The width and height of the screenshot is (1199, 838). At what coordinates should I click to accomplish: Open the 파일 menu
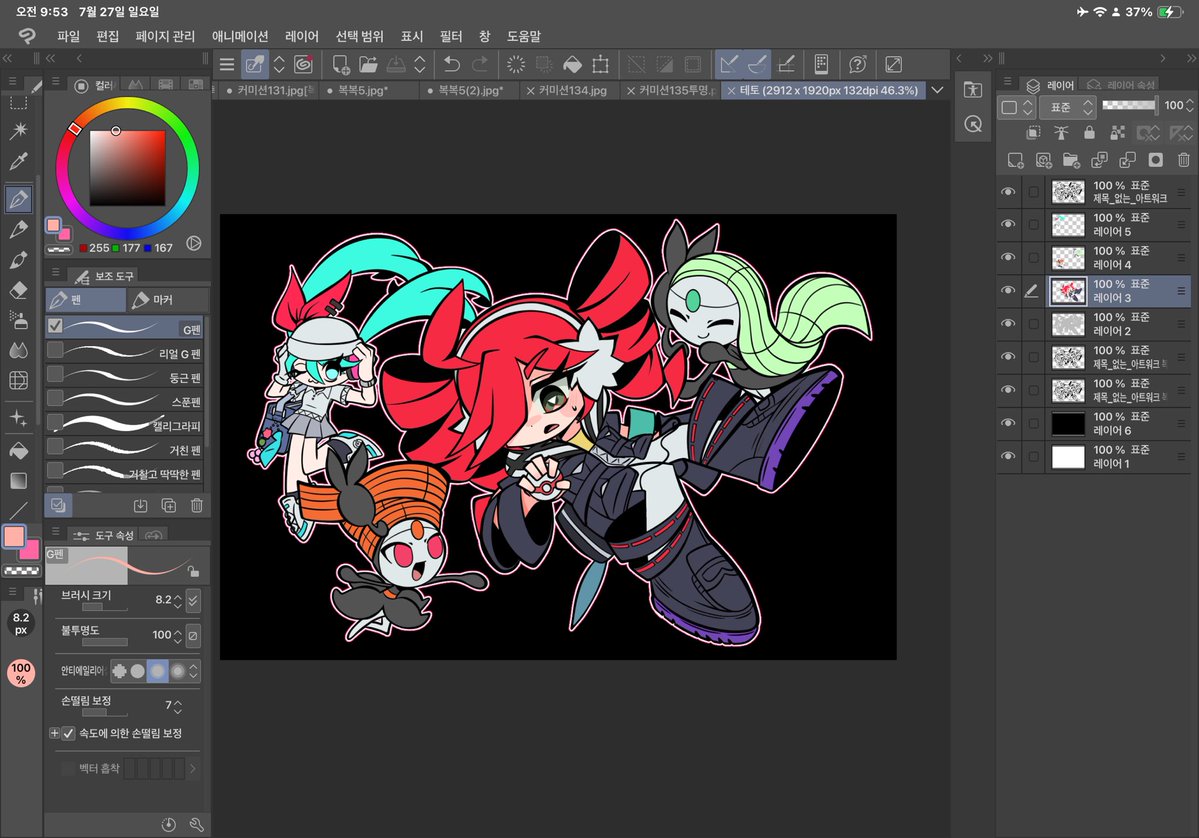(x=68, y=36)
